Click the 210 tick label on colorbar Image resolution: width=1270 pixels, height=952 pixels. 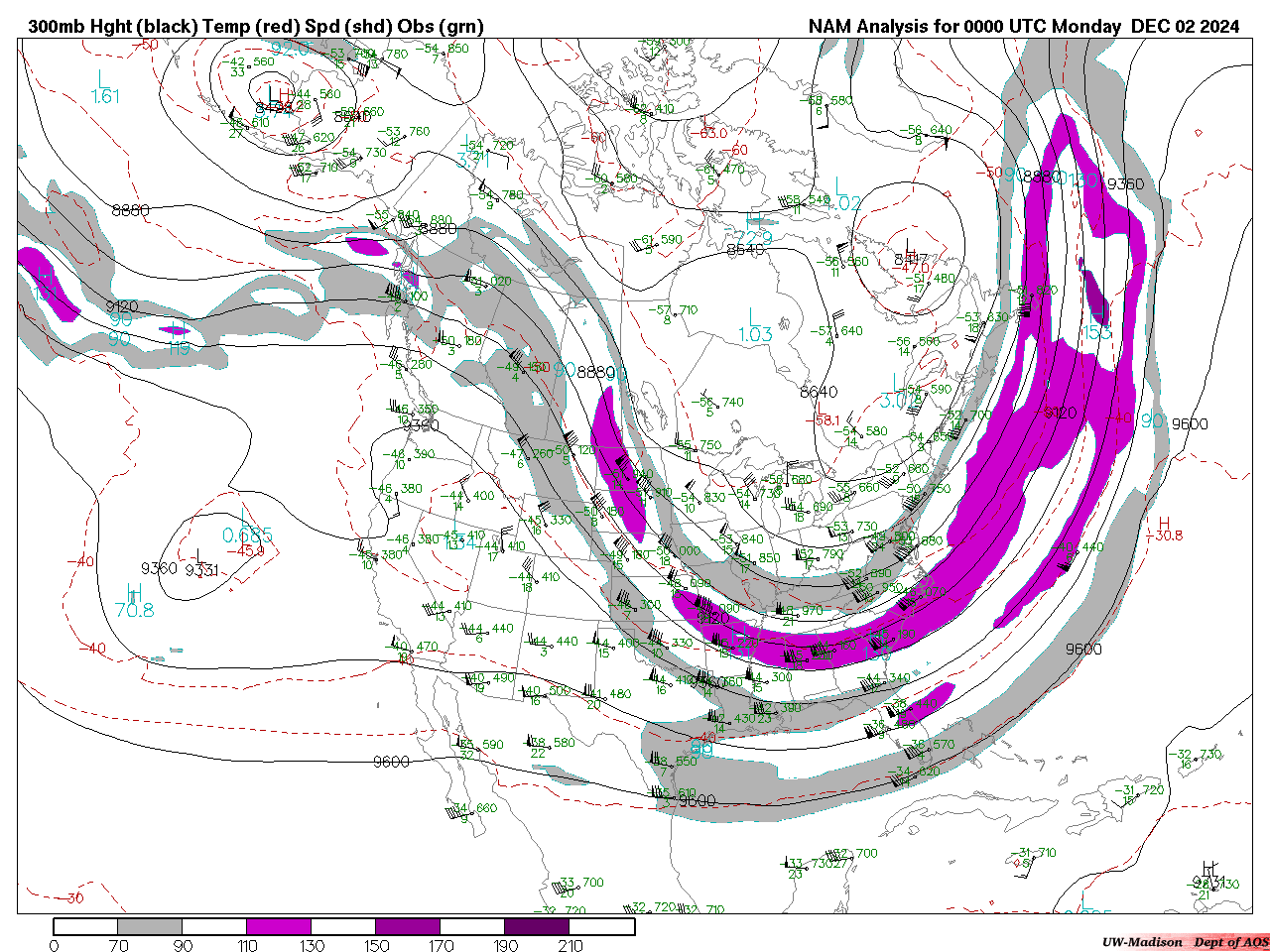[x=571, y=945]
